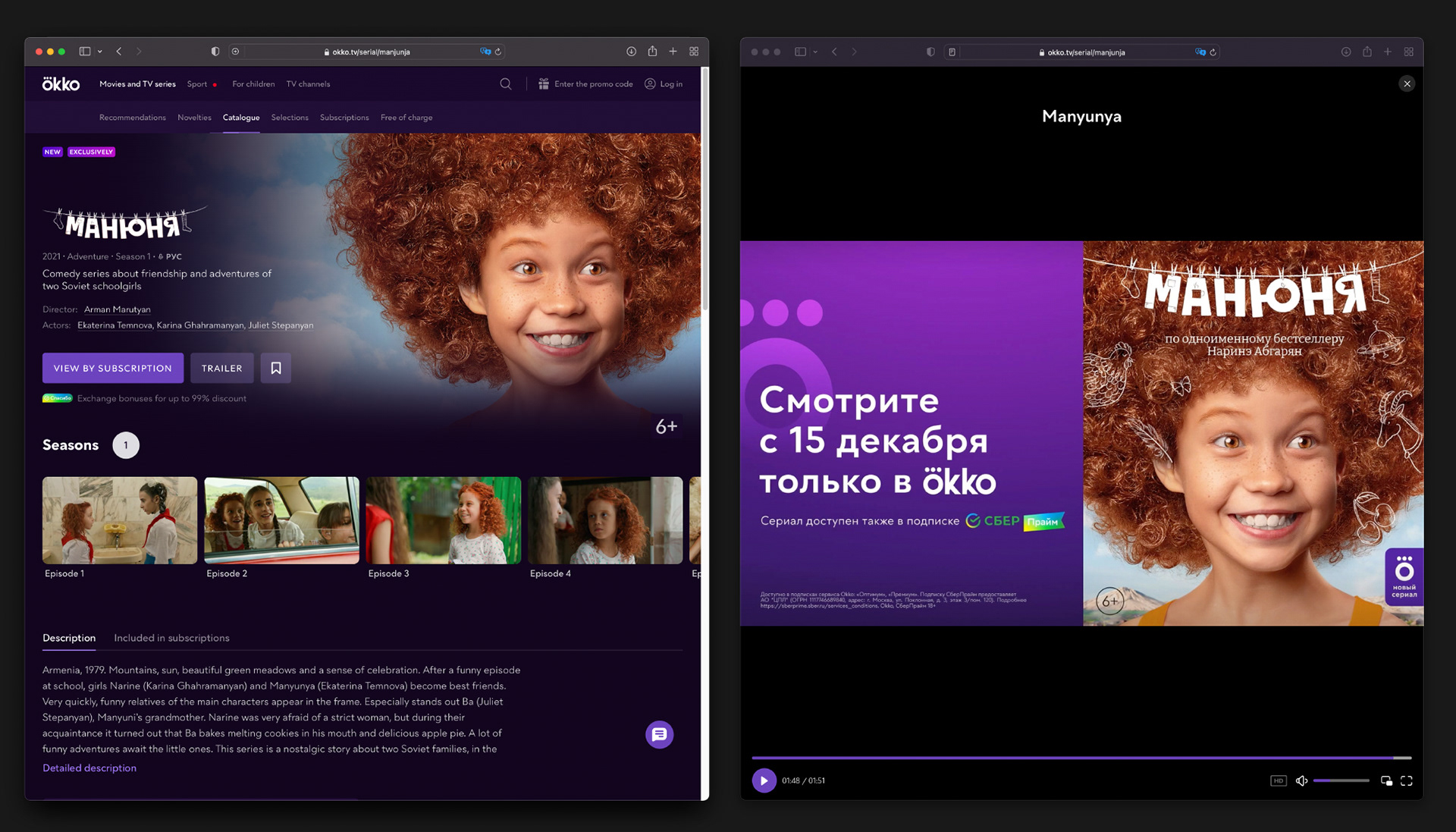Open Movies and TV series menu
This screenshot has height=832, width=1456.
pos(137,84)
